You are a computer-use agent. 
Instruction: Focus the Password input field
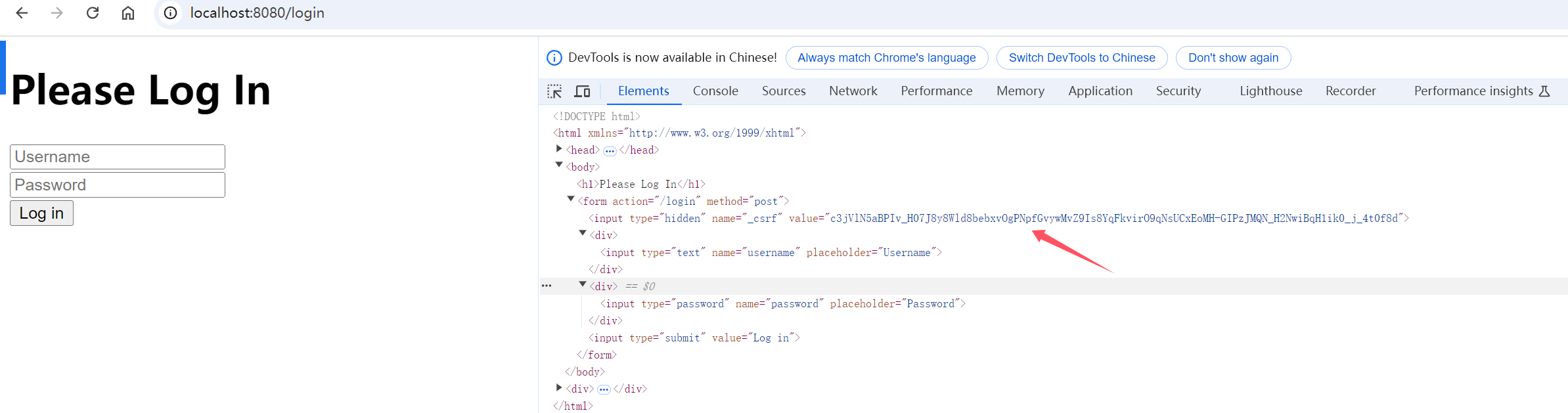[x=118, y=185]
